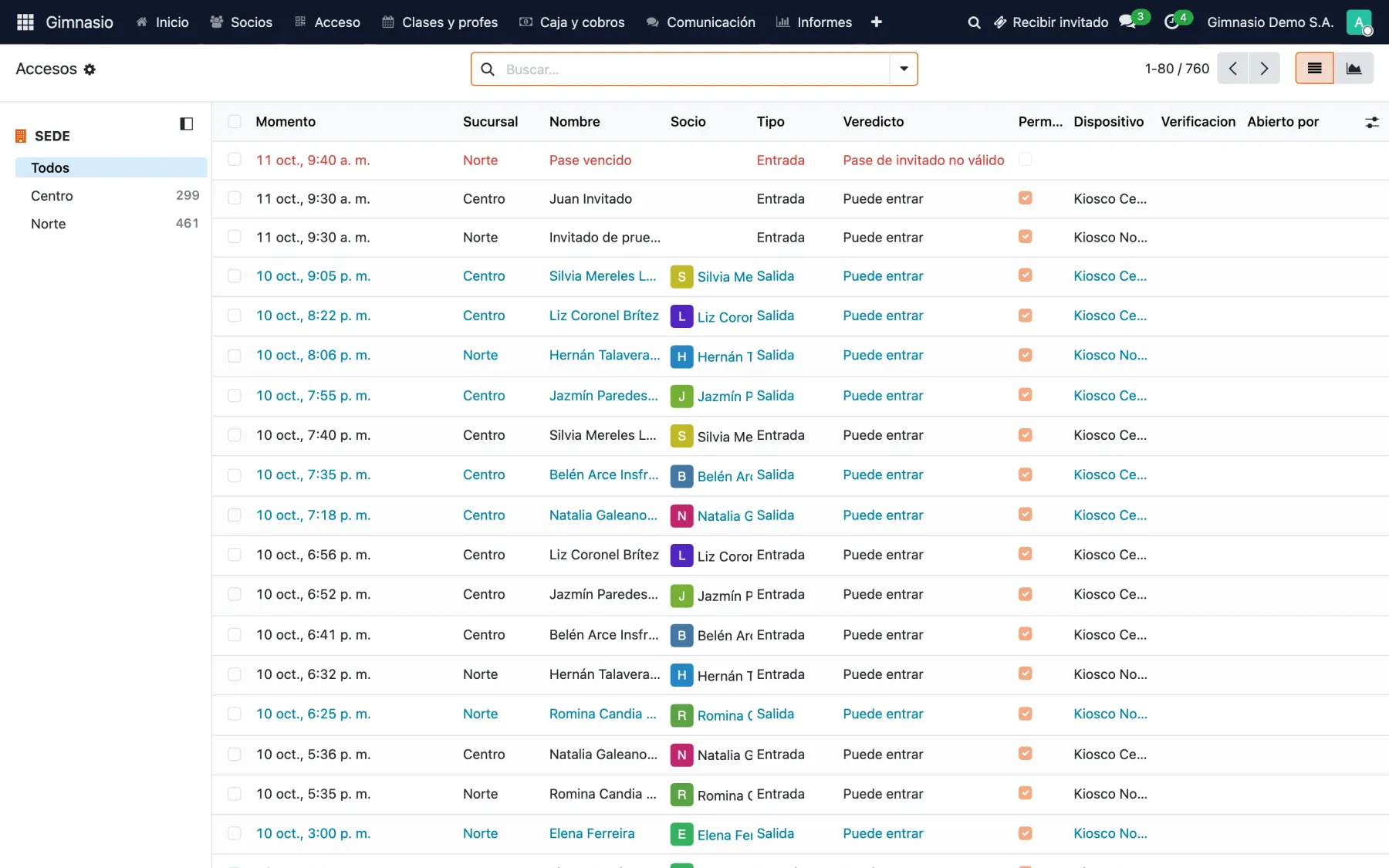Toggle the select-all rows checkbox
Image resolution: width=1389 pixels, height=868 pixels.
coord(235,121)
